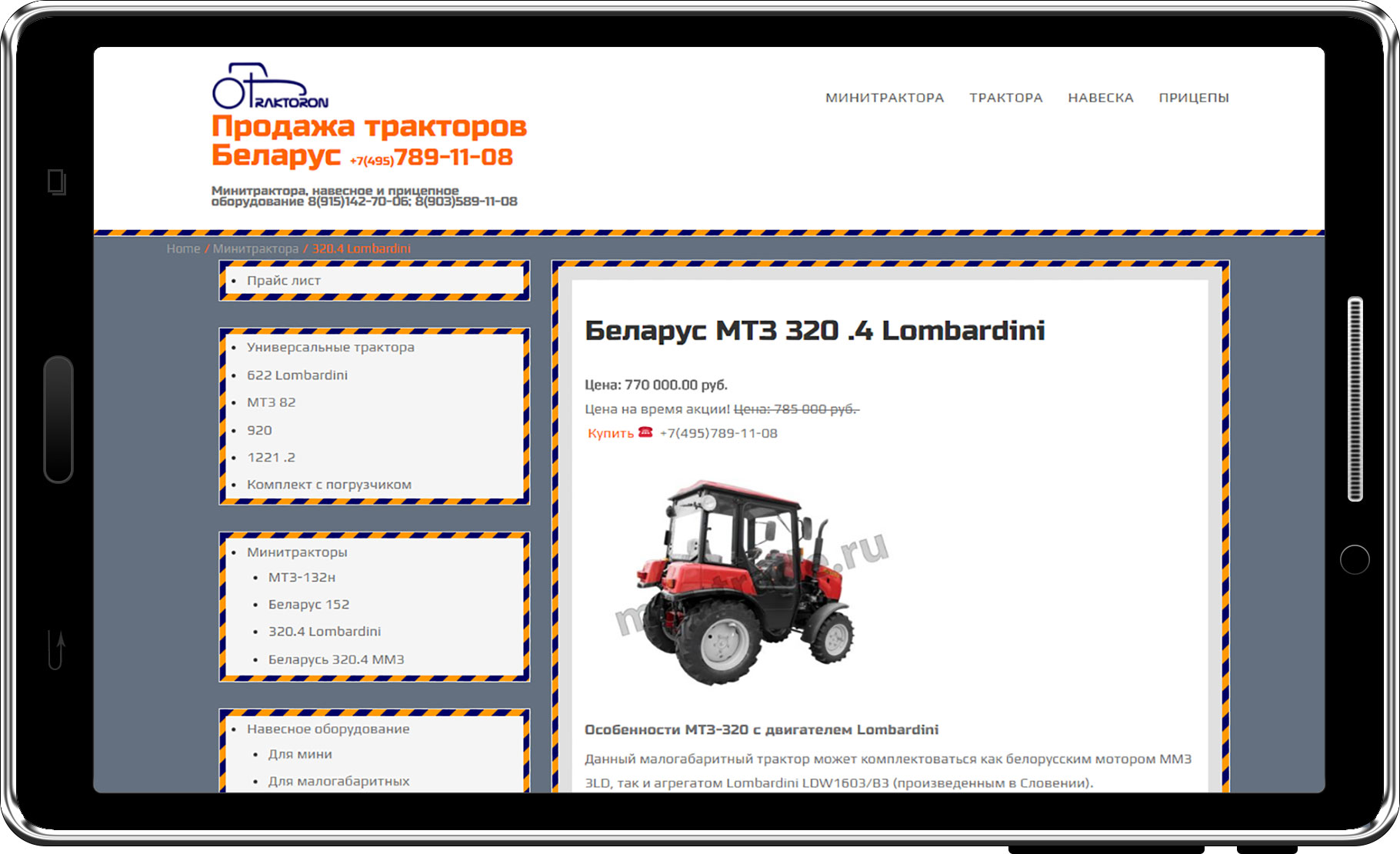Click the 320.4 Lombardini breadcrumb item
Viewport: 1400px width, 854px height.
click(362, 249)
